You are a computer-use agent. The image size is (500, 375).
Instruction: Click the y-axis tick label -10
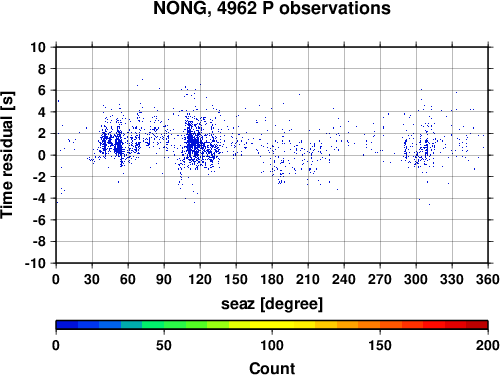35,263
